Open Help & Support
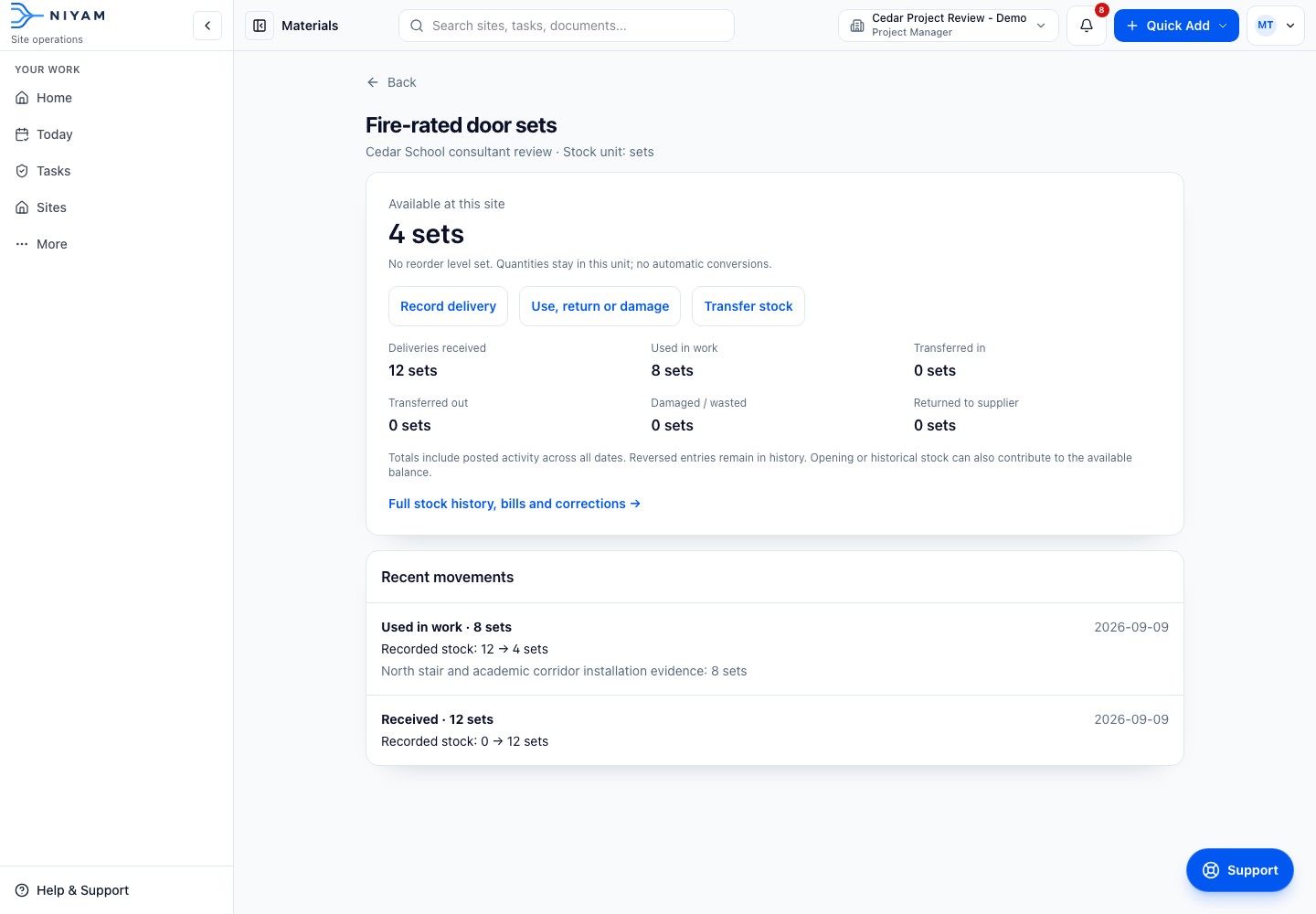The height and width of the screenshot is (914, 1316). tap(116, 890)
